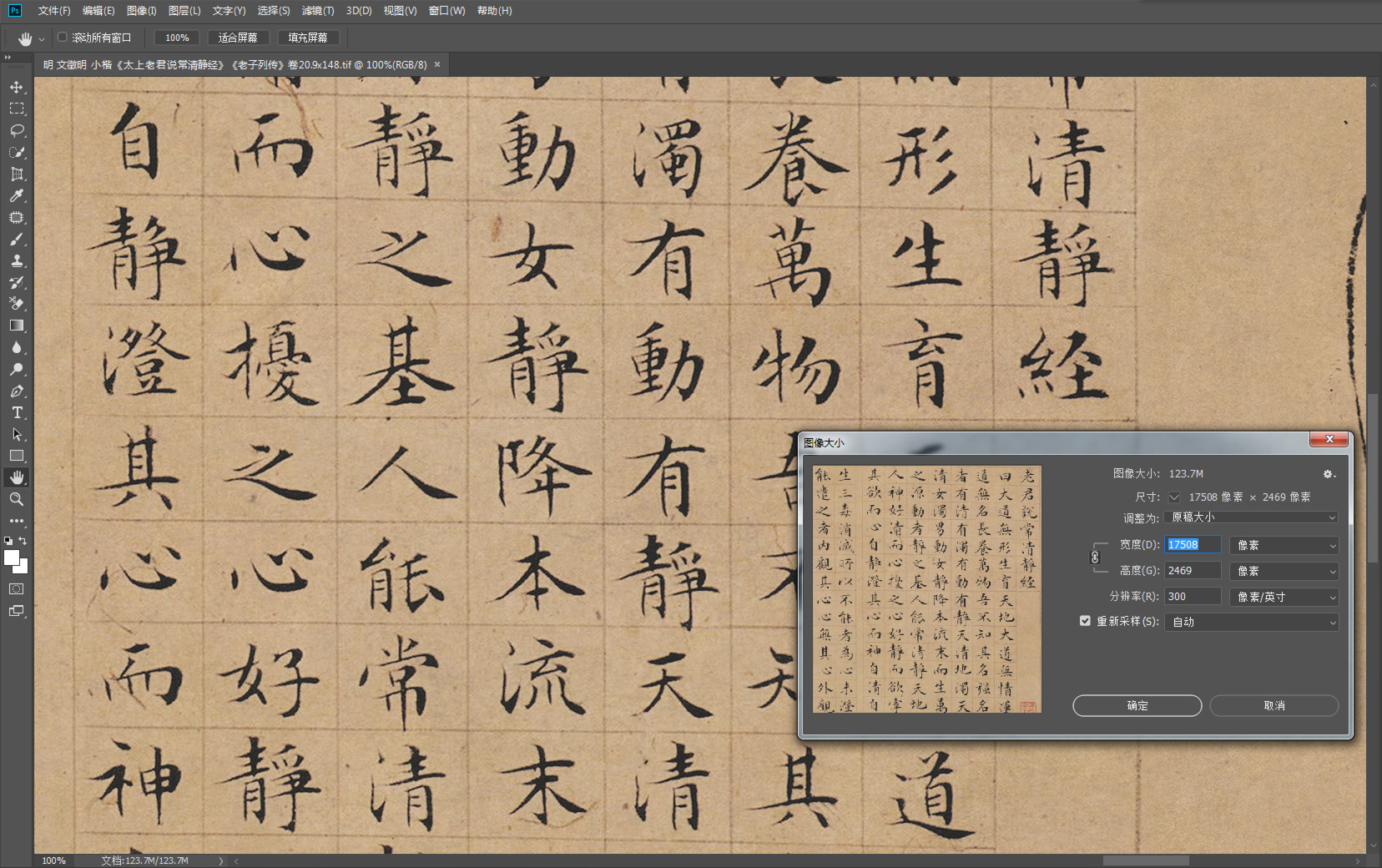Select the Rectangular Marquee tool

click(17, 108)
